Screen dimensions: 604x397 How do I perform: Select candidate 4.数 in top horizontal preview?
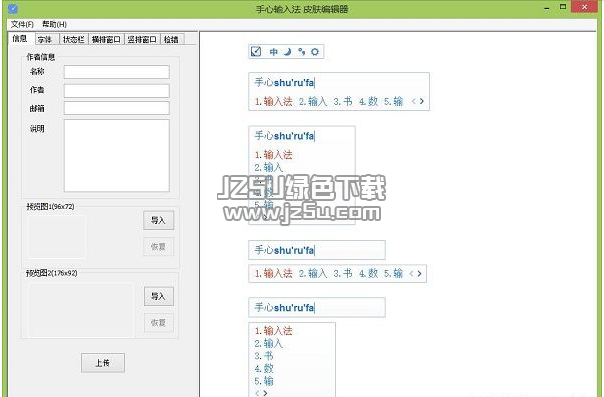(x=368, y=101)
